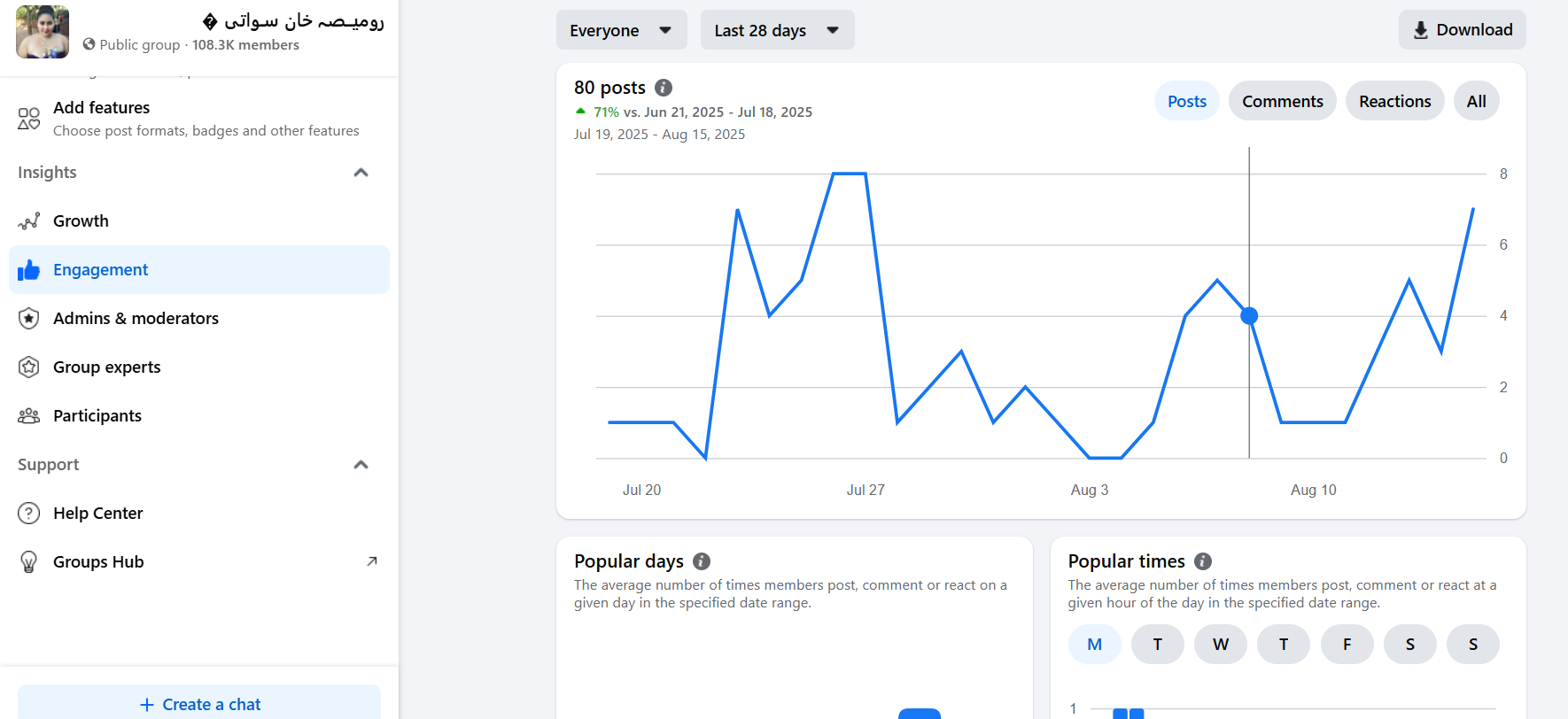Open the group name title
Screen dimensions: 1568x719
coord(293,20)
